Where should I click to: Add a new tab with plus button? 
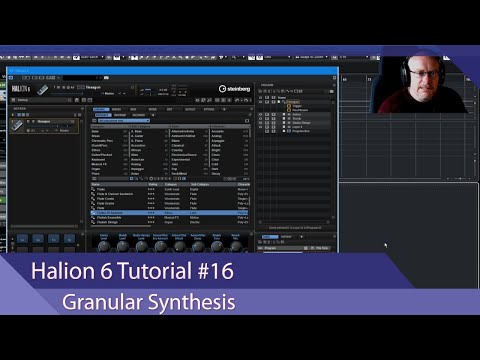coord(224,109)
